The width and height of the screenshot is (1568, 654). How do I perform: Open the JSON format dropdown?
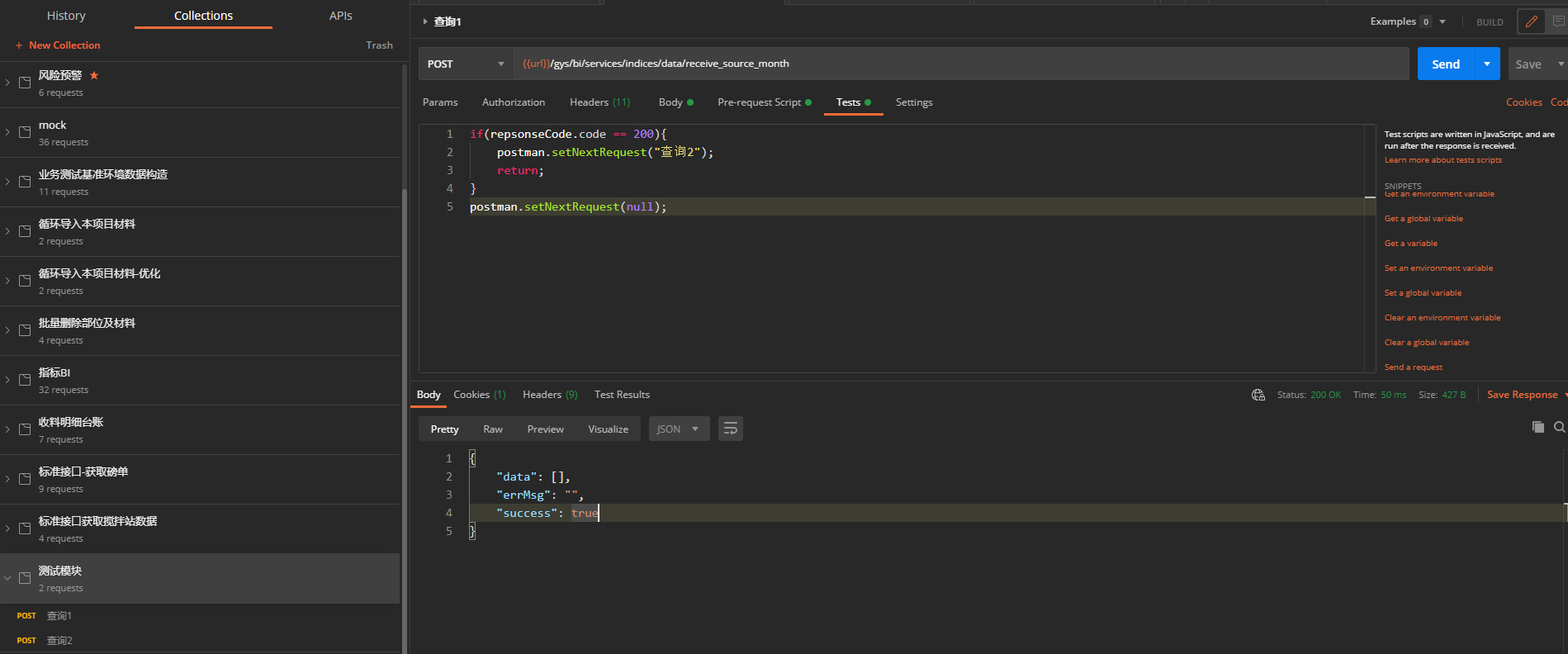(679, 429)
